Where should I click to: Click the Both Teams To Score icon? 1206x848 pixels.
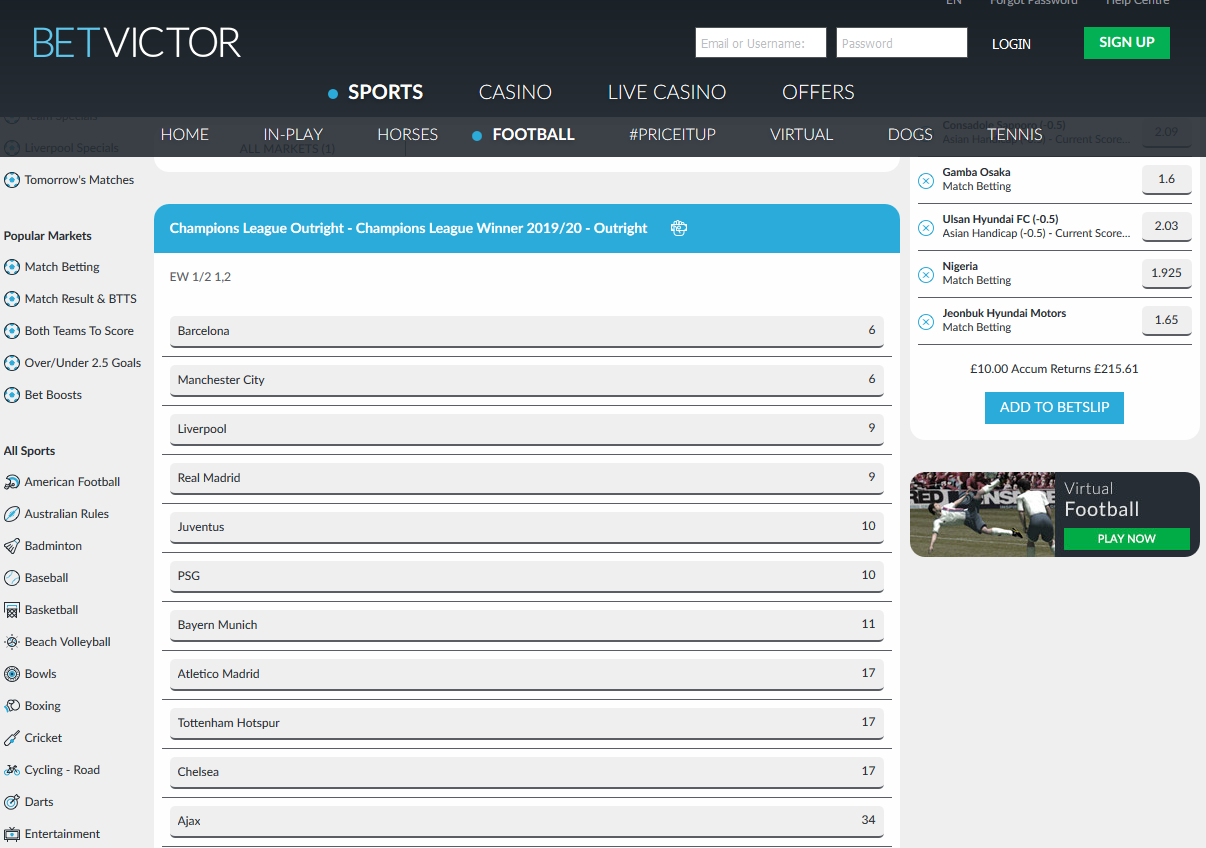coord(12,331)
